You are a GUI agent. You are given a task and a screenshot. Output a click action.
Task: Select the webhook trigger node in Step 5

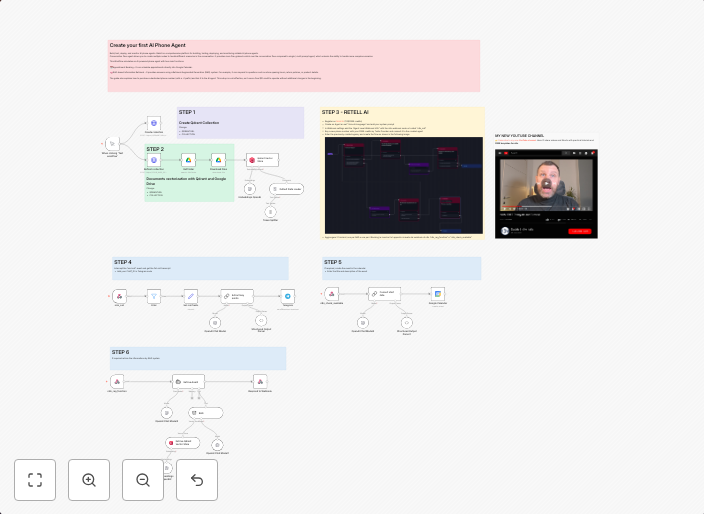click(332, 294)
